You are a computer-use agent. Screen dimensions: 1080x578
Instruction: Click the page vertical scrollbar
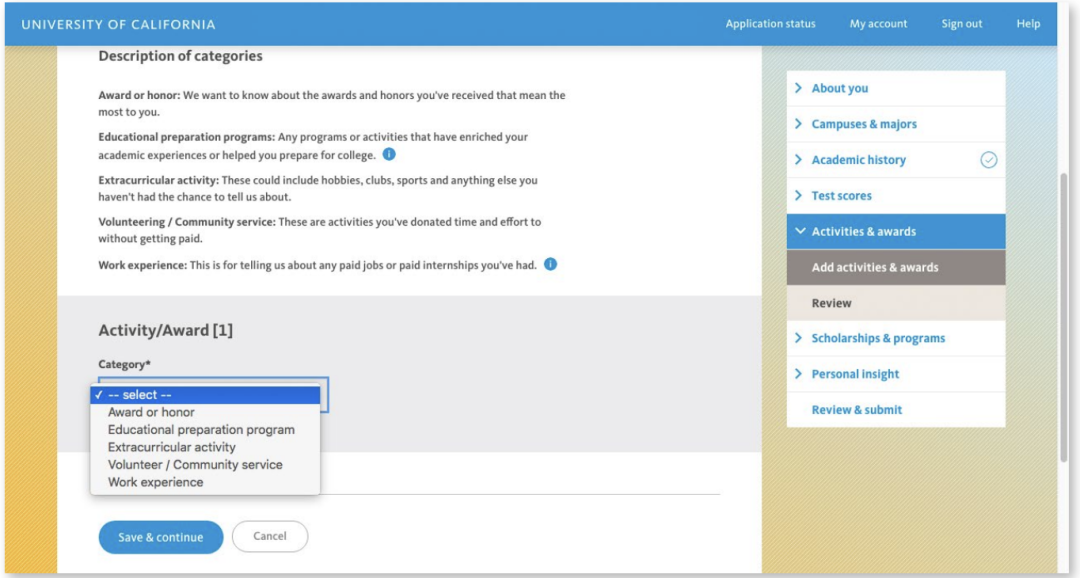click(1064, 317)
